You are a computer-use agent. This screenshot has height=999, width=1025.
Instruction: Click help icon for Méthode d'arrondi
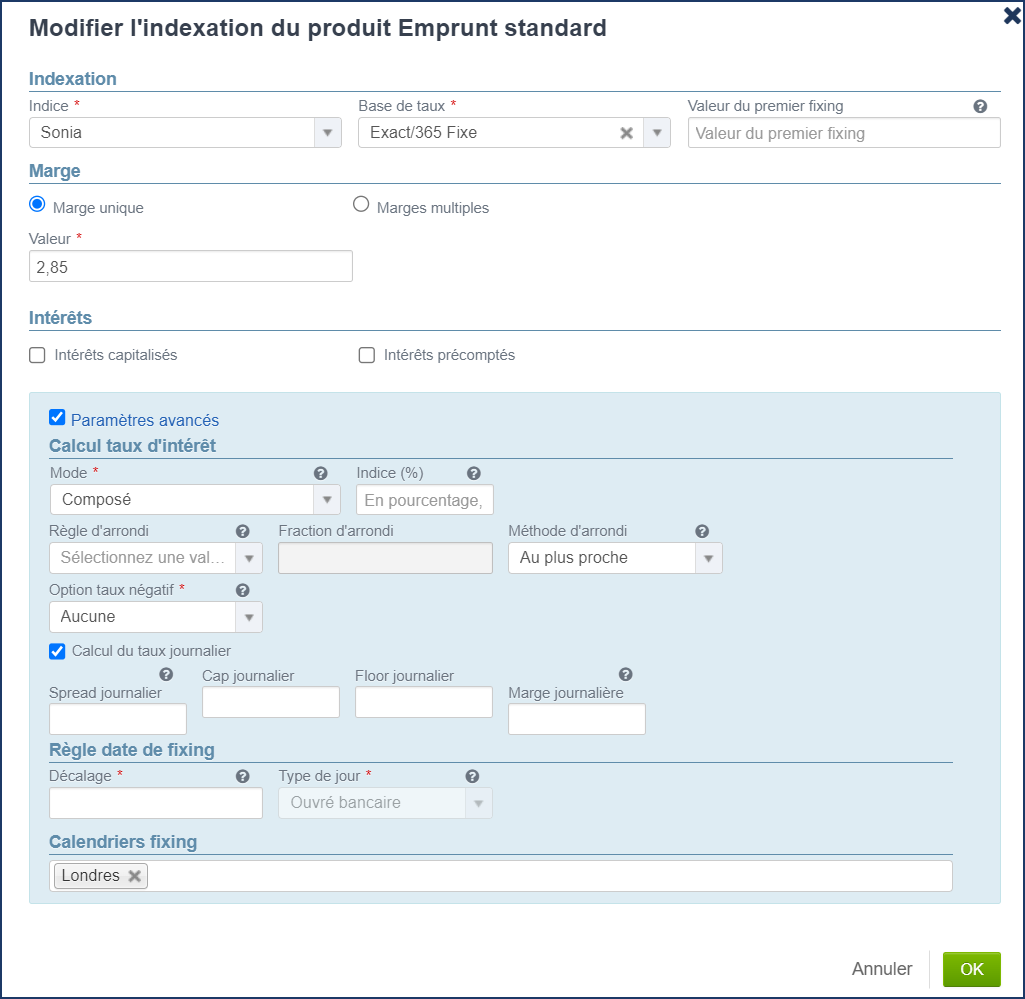(x=702, y=531)
